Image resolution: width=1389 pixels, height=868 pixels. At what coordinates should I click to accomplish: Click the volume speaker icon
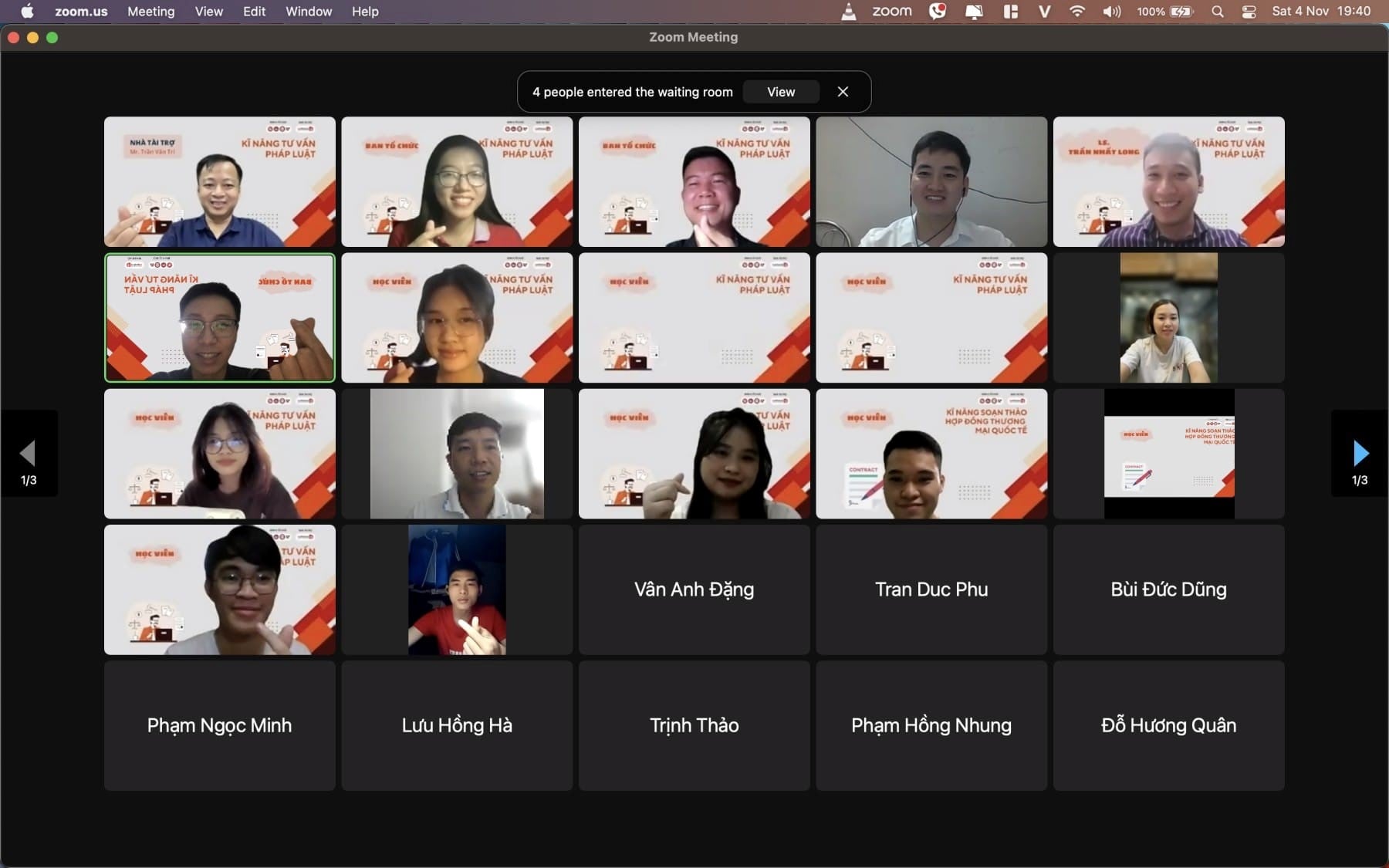1111,12
